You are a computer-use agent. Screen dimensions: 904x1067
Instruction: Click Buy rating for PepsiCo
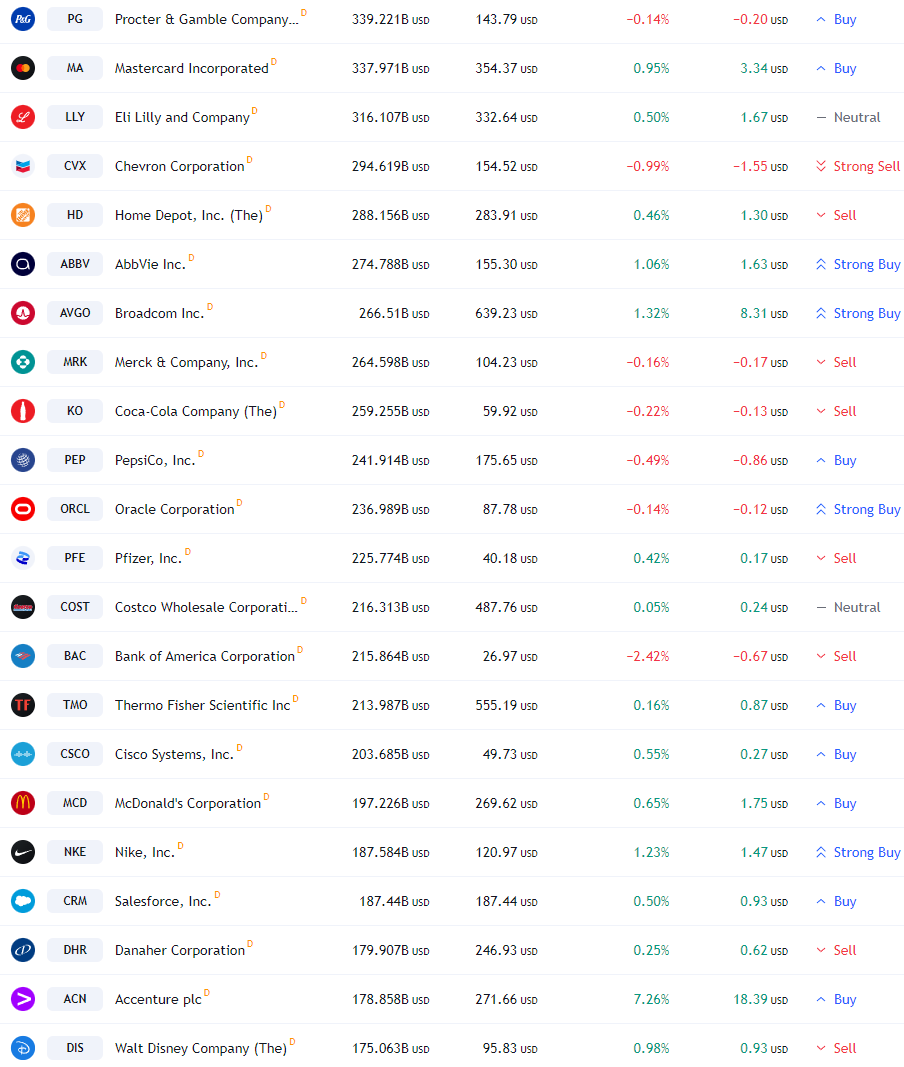836,461
